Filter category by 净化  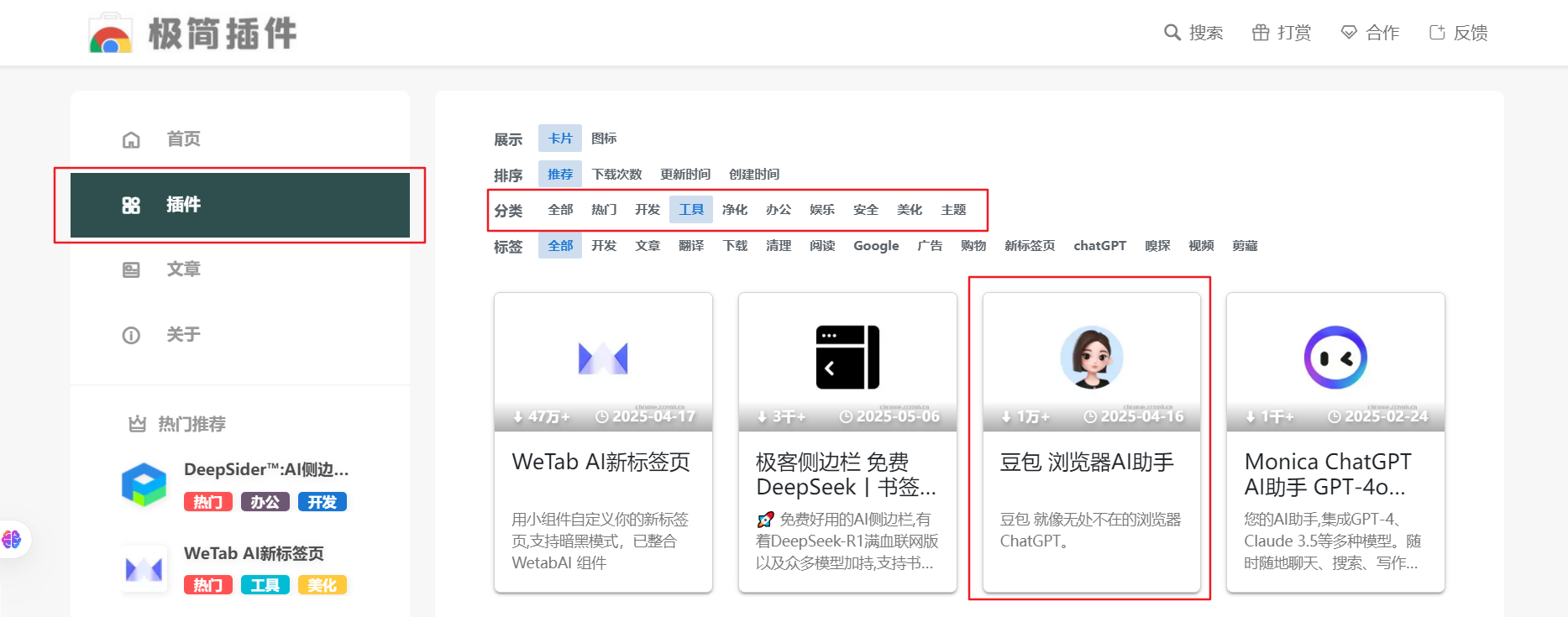735,210
